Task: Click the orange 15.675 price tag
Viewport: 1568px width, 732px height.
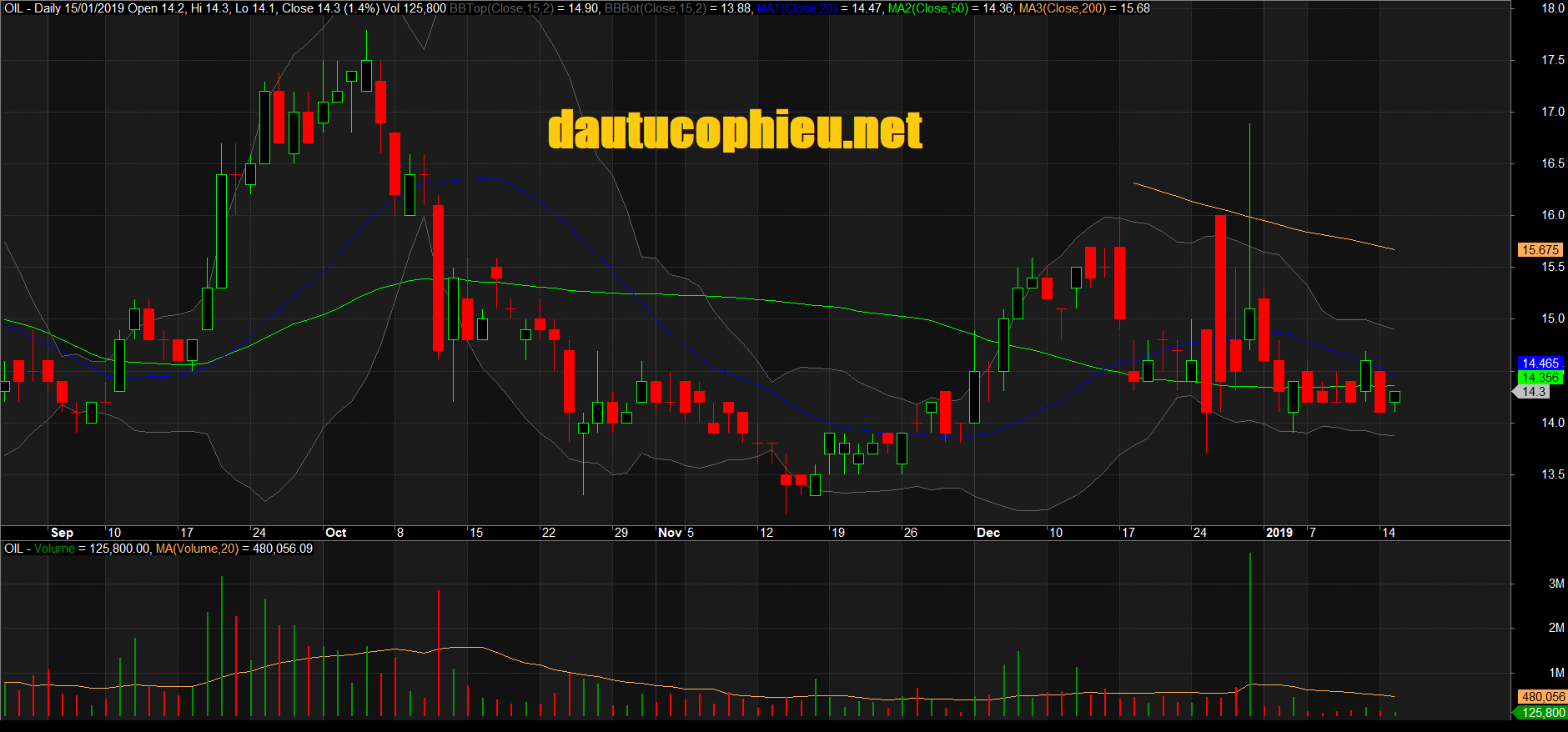Action: click(x=1540, y=250)
